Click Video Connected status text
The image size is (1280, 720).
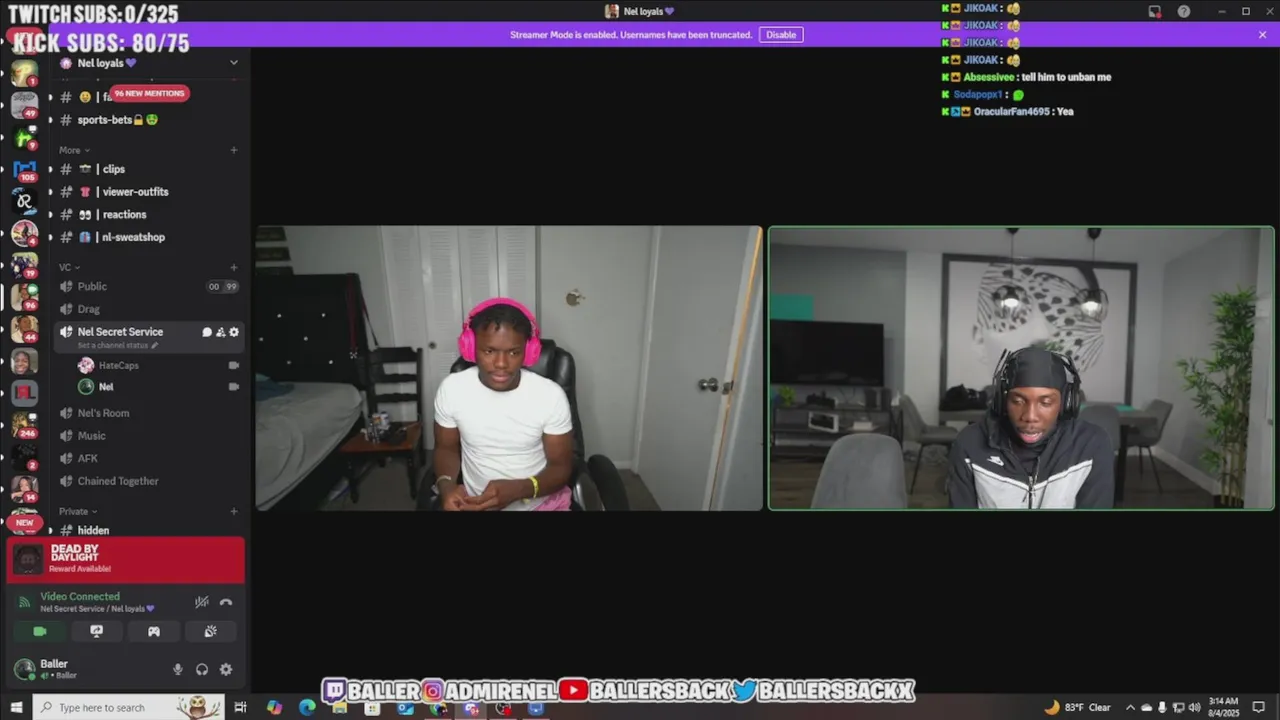click(80, 597)
